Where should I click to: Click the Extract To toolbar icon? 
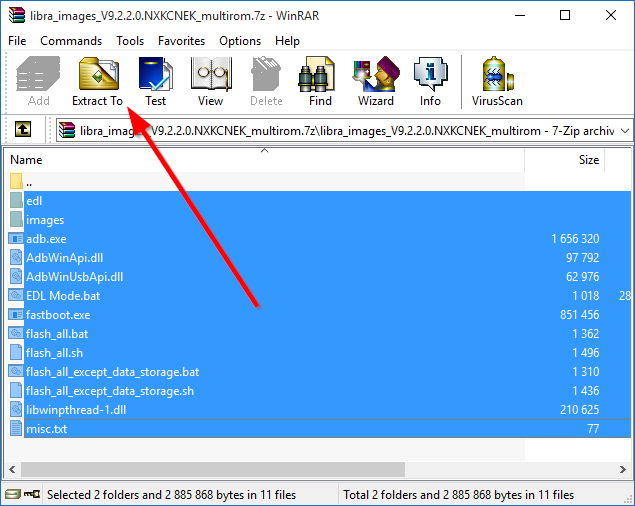98,73
